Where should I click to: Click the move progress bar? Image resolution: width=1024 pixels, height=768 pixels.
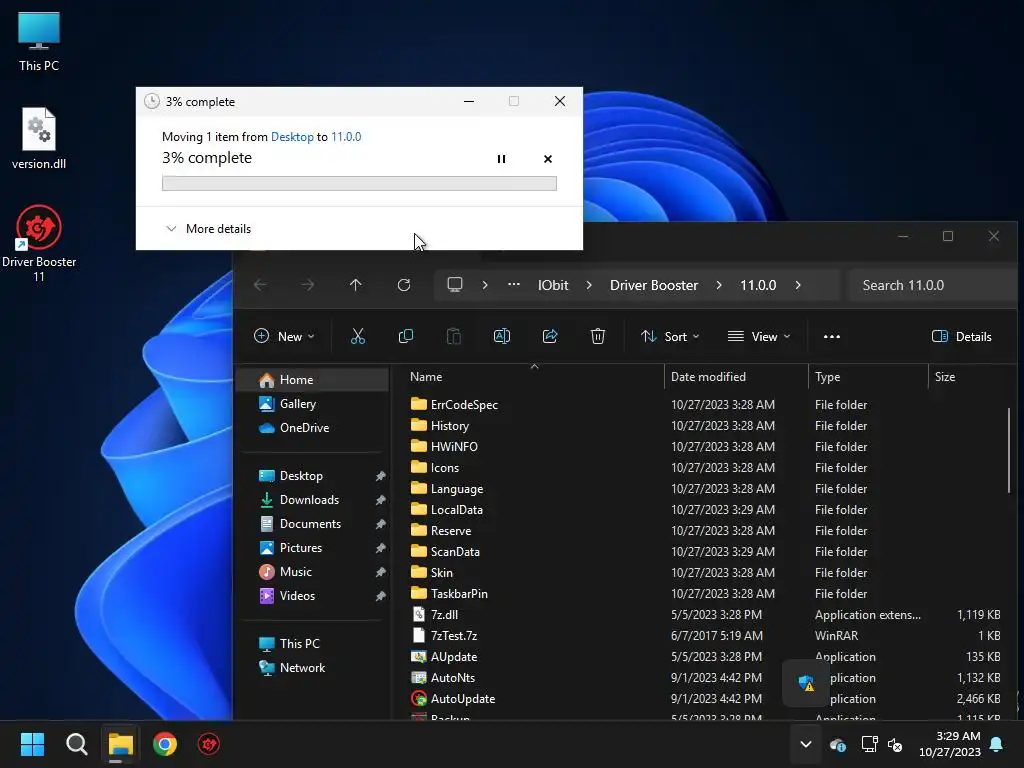pyautogui.click(x=359, y=184)
